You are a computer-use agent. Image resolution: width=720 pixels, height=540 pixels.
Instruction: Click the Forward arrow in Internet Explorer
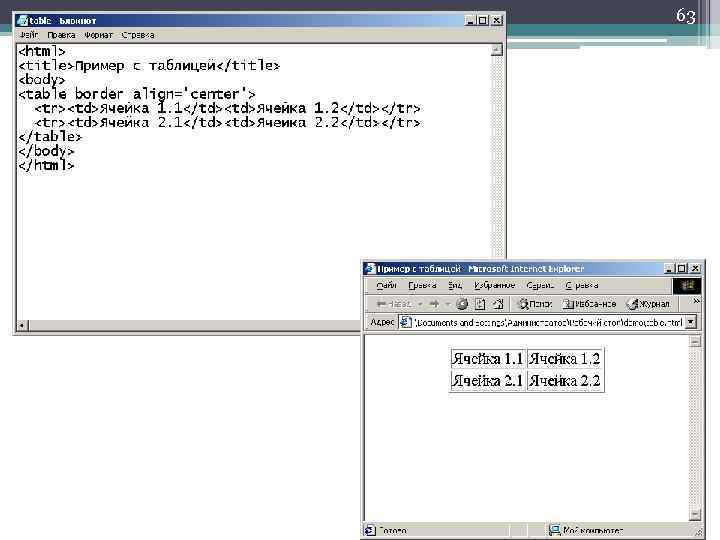click(433, 304)
